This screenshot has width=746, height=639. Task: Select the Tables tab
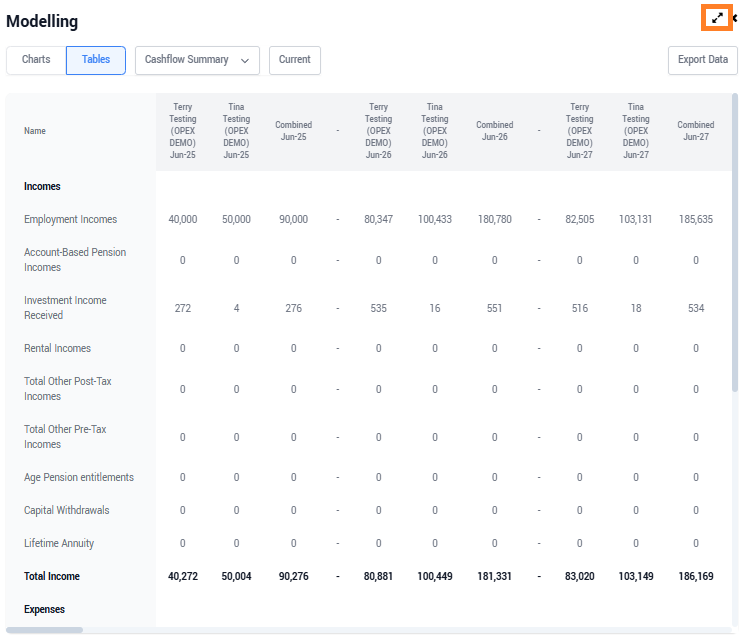pyautogui.click(x=96, y=60)
